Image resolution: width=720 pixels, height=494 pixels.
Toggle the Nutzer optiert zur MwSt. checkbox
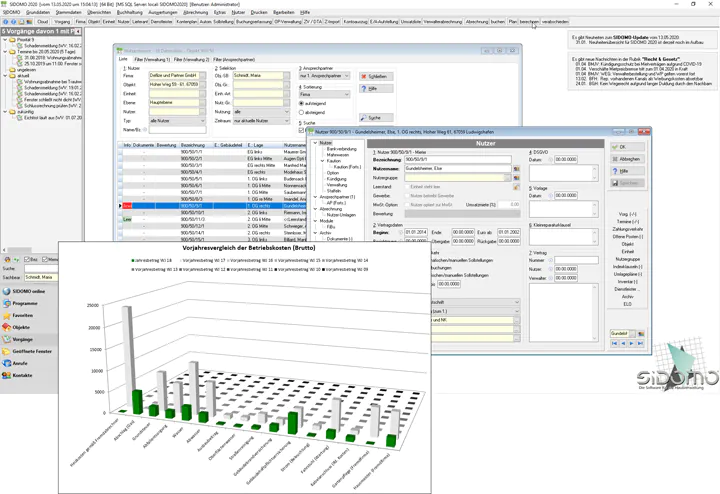click(x=407, y=205)
